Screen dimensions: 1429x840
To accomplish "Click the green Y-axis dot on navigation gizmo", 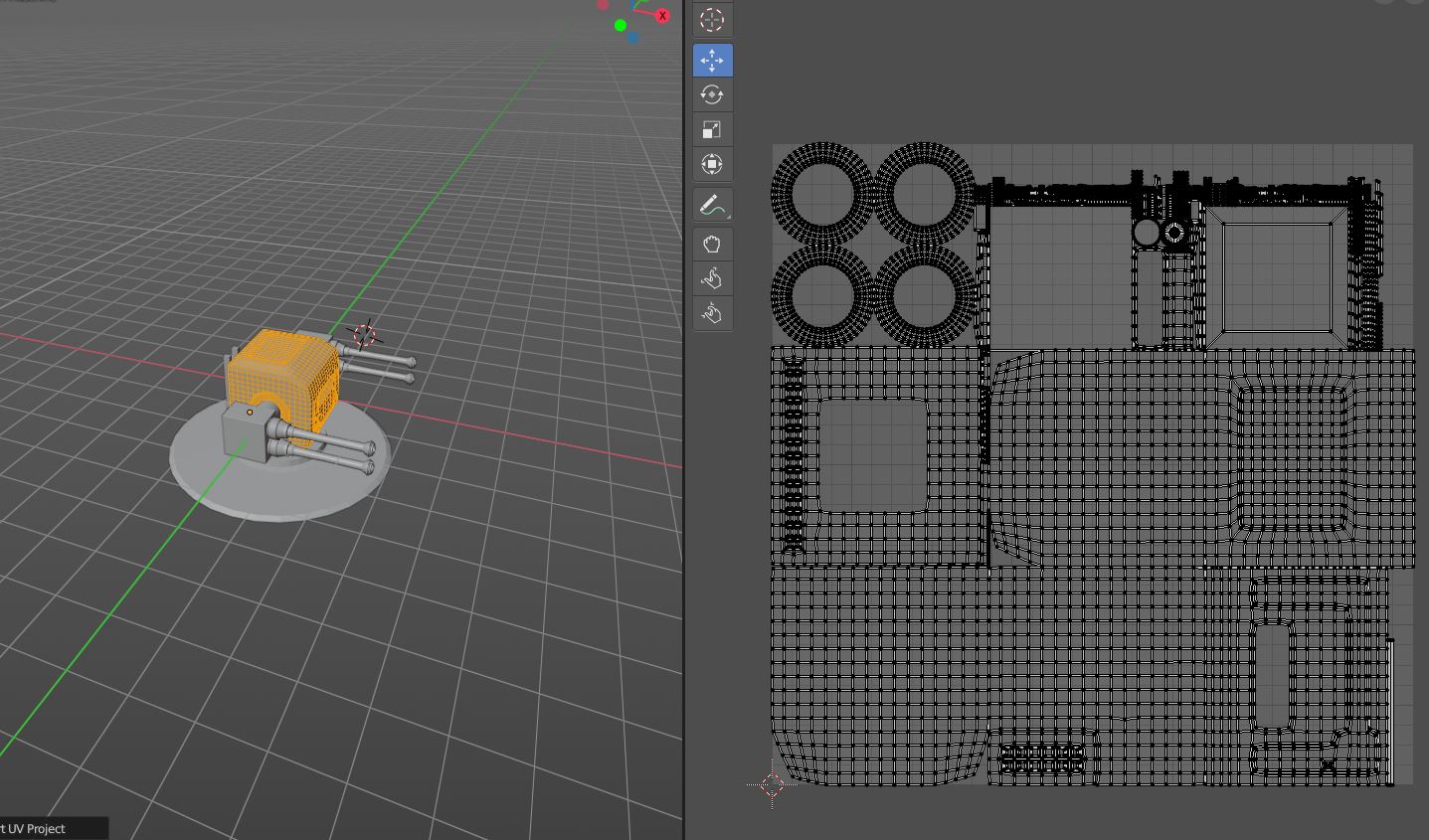I will coord(621,26).
